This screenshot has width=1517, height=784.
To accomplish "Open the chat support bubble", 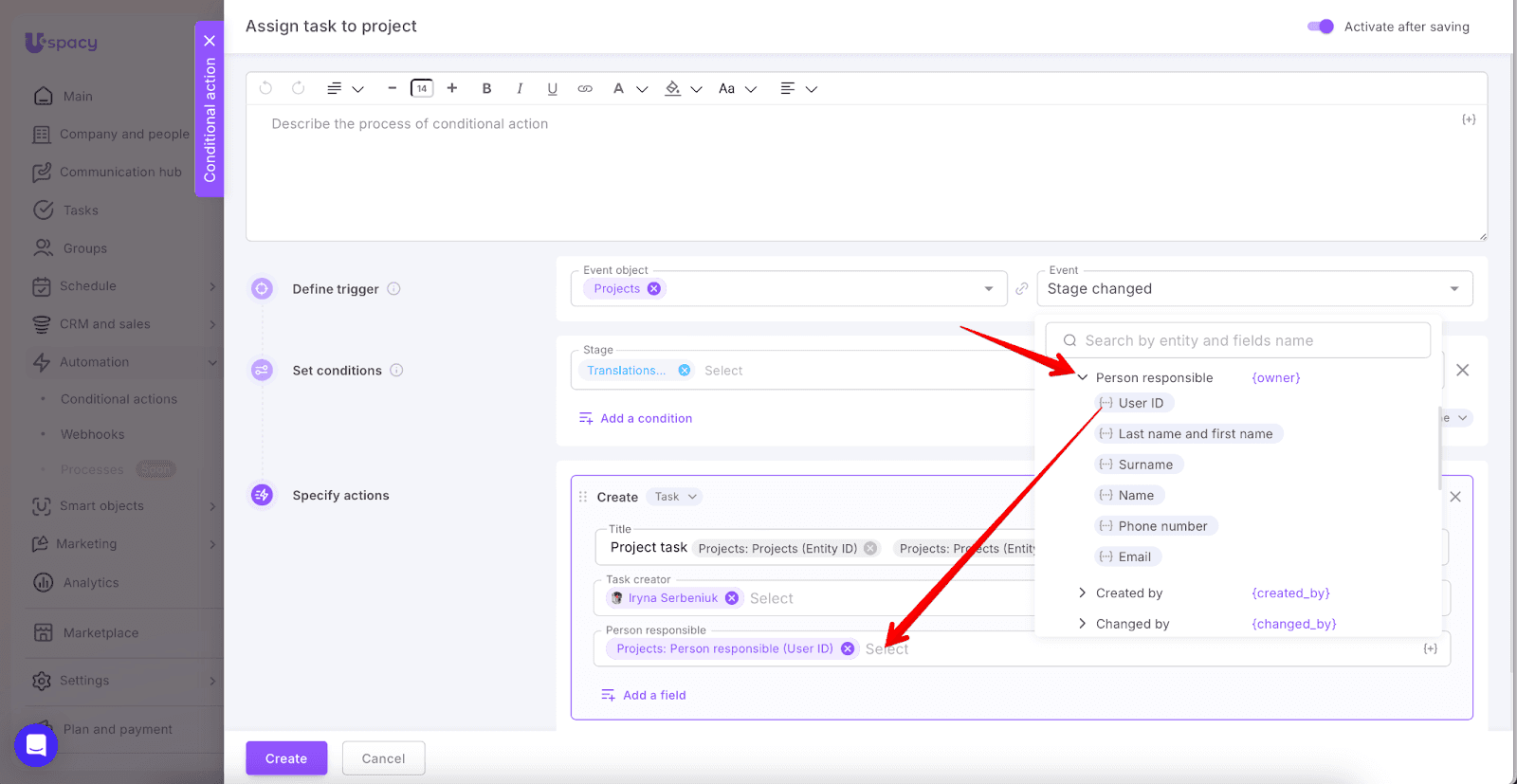I will coord(36,745).
